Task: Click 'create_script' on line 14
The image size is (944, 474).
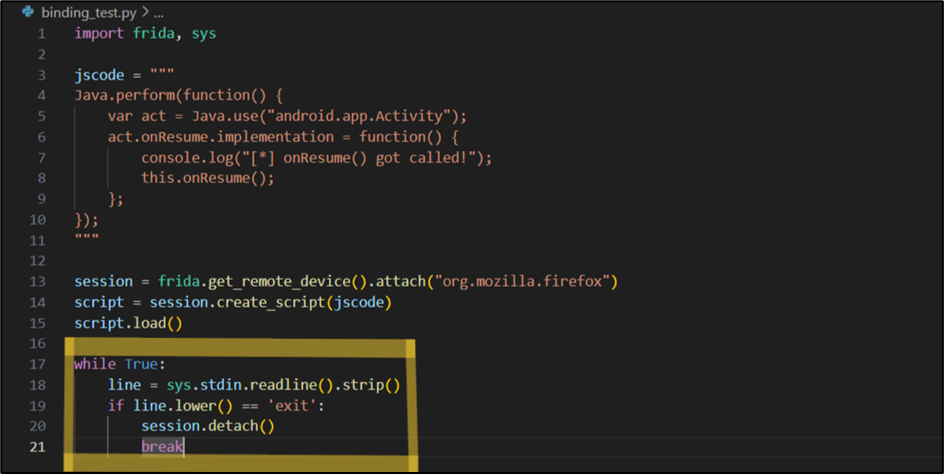Action: point(271,302)
